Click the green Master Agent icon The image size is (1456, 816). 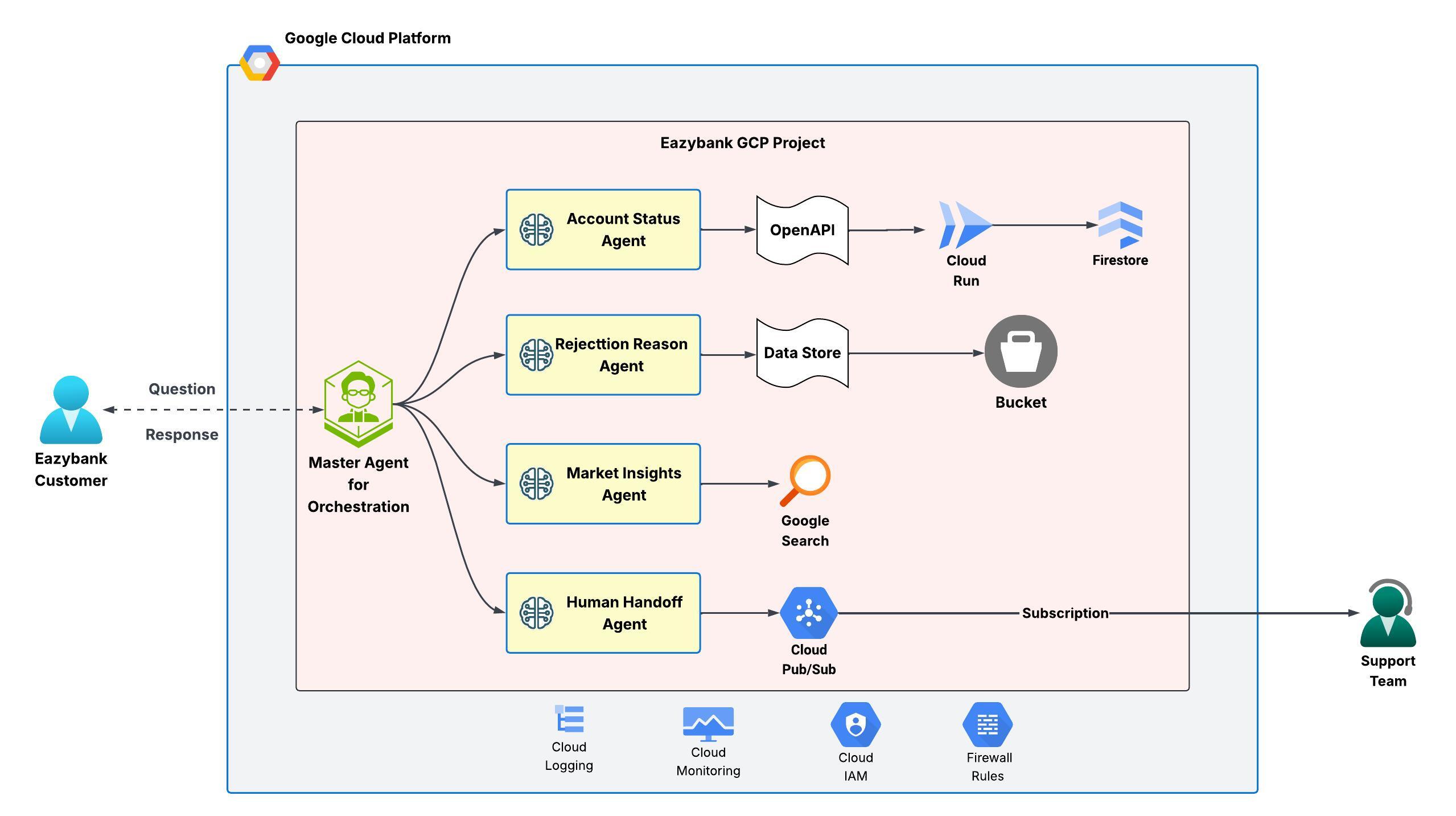click(358, 403)
